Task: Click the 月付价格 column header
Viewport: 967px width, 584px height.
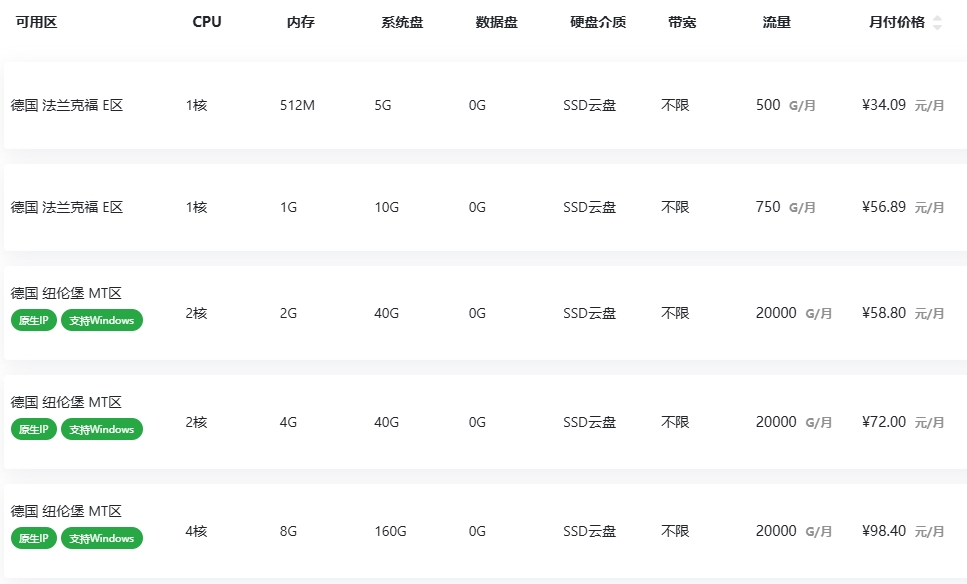Action: click(896, 23)
